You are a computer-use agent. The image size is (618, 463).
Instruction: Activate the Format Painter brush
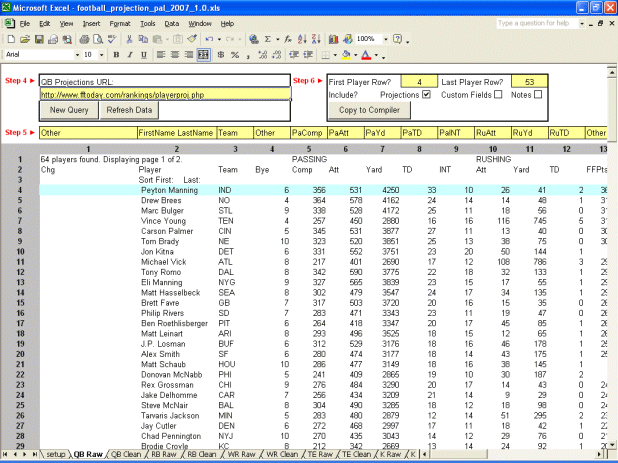(x=192, y=39)
